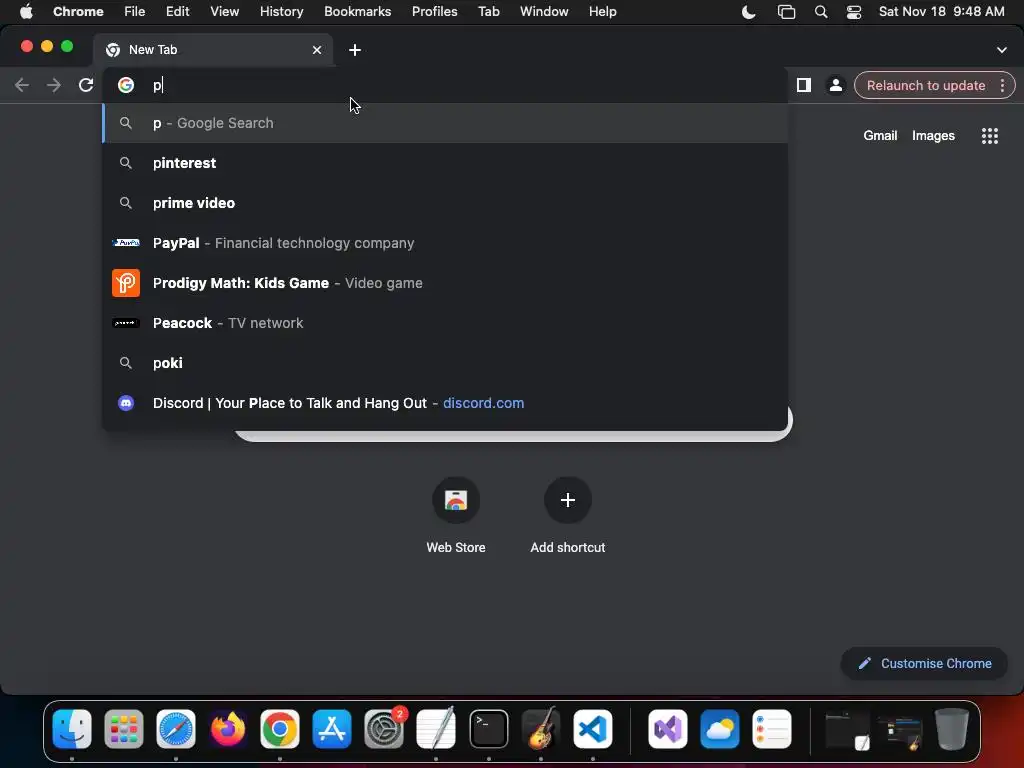Click the address bar input field

(444, 85)
